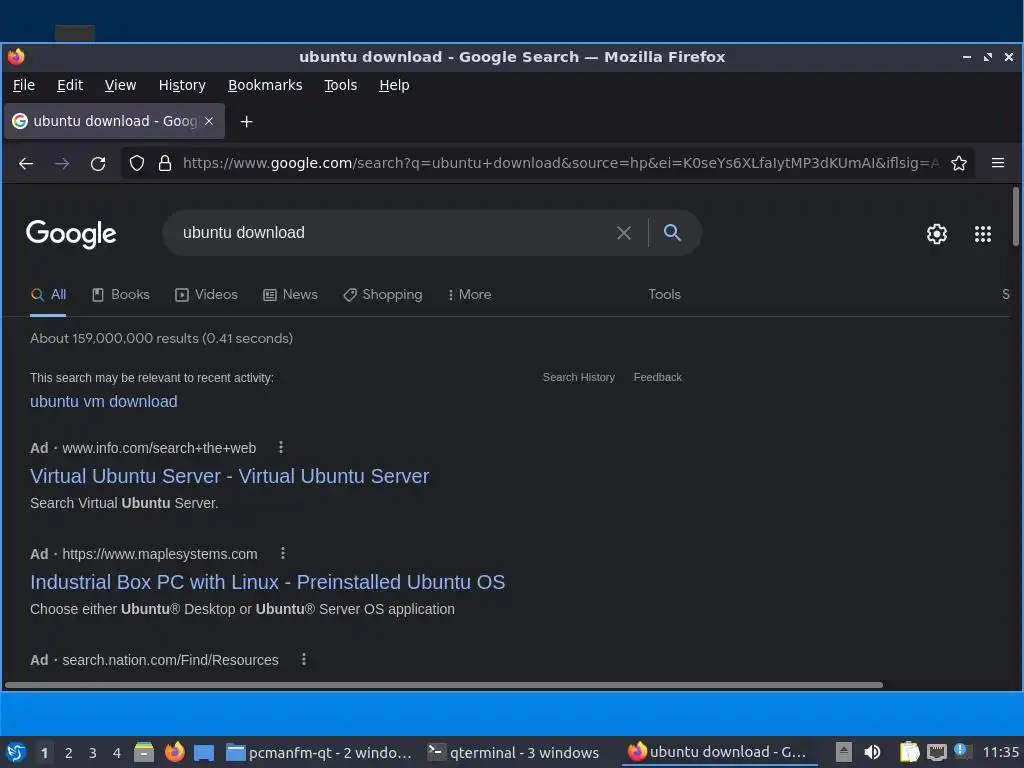Expand the More search categories

469,295
